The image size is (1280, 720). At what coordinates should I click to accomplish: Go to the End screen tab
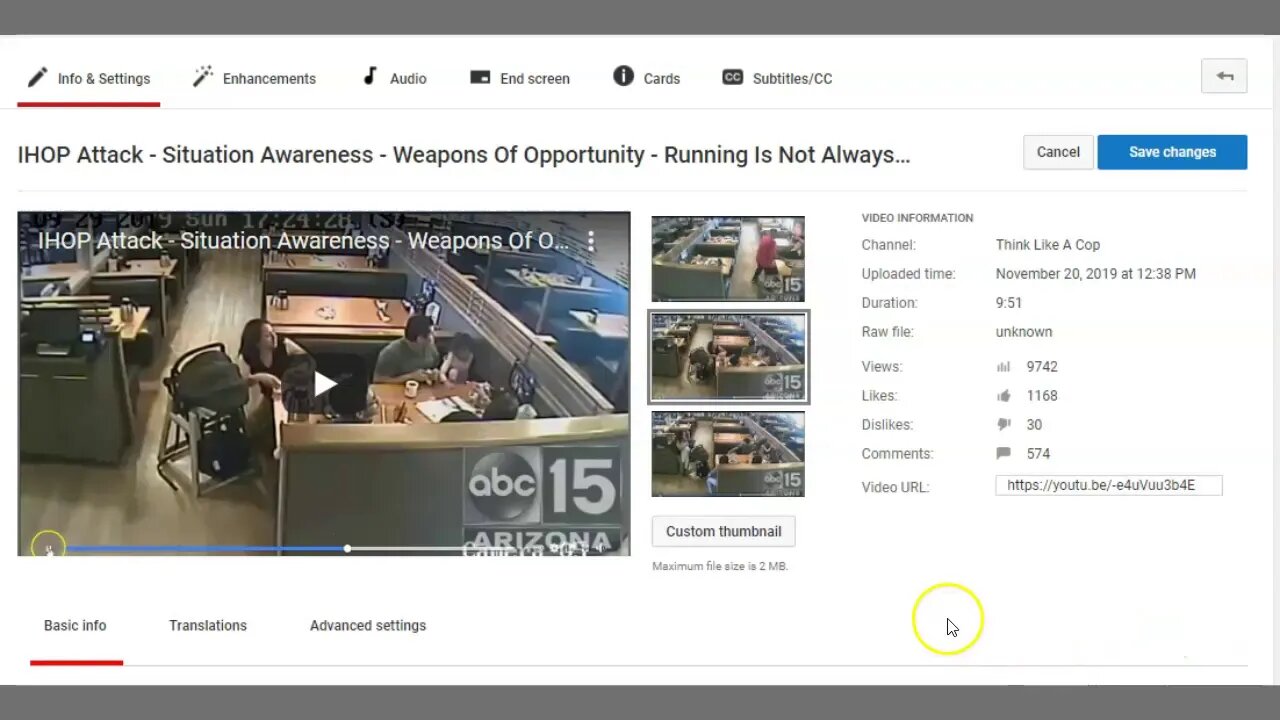[x=520, y=78]
